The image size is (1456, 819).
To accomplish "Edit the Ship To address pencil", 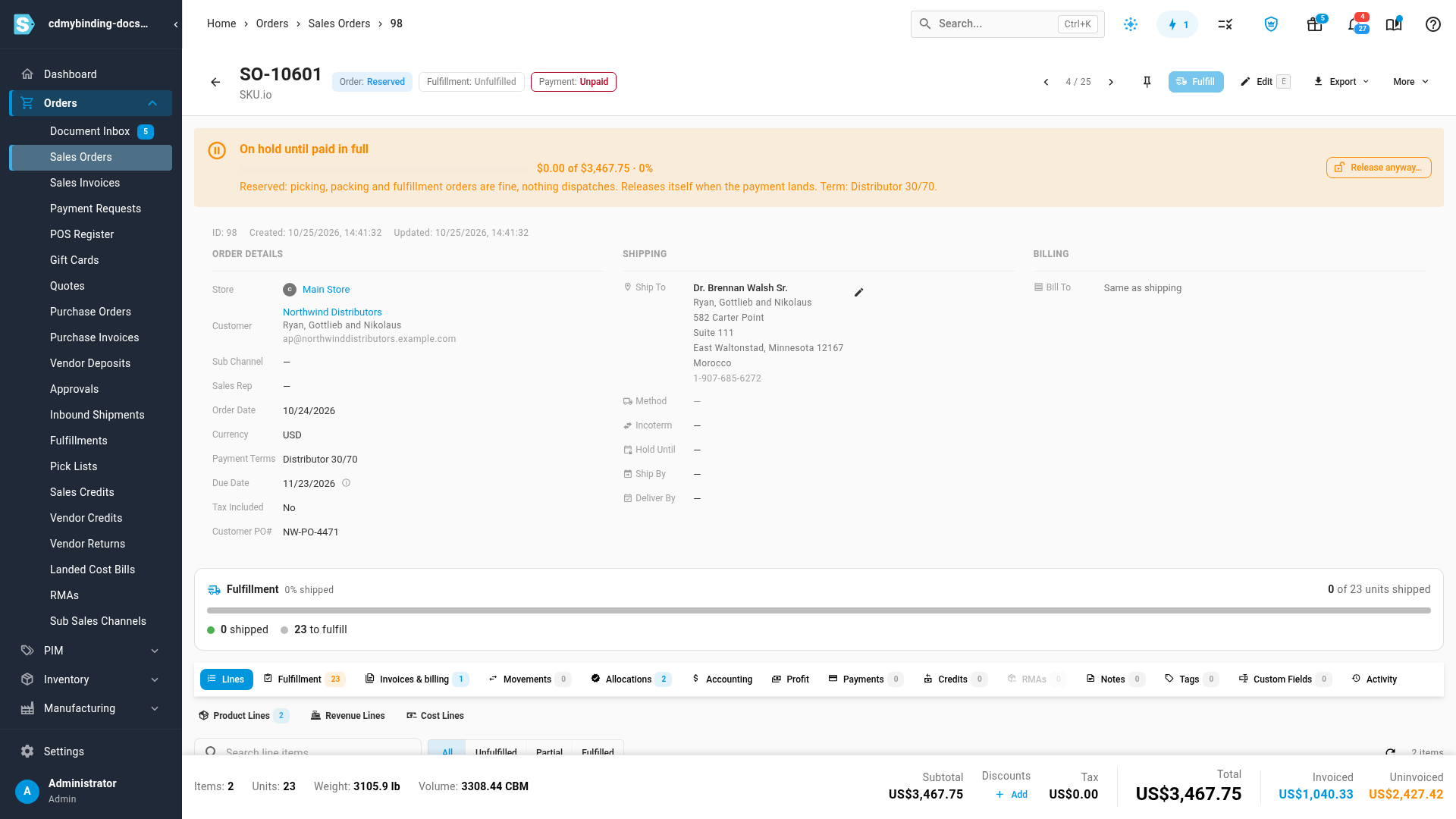I will (x=858, y=293).
